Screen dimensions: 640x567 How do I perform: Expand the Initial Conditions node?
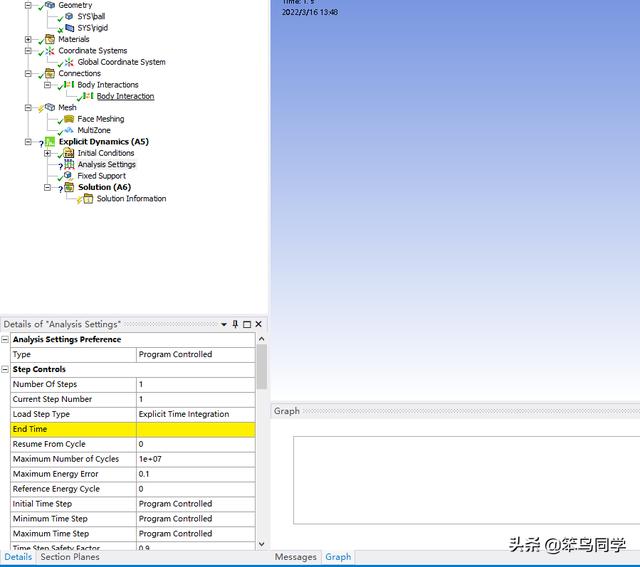tap(47, 153)
